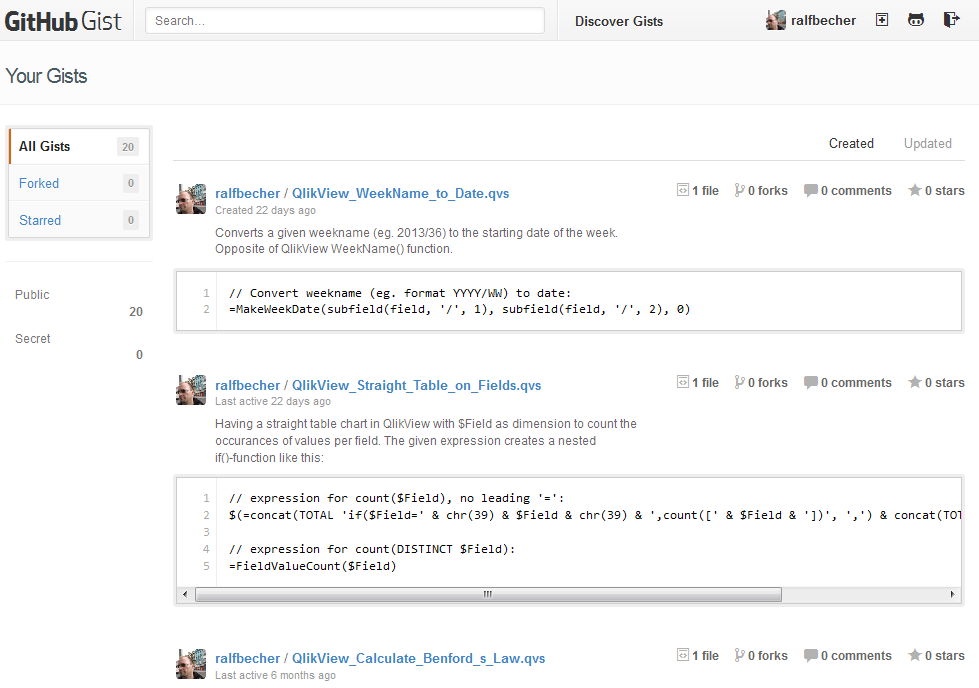Sort gists by Updated
The width and height of the screenshot is (979, 688).
[927, 143]
